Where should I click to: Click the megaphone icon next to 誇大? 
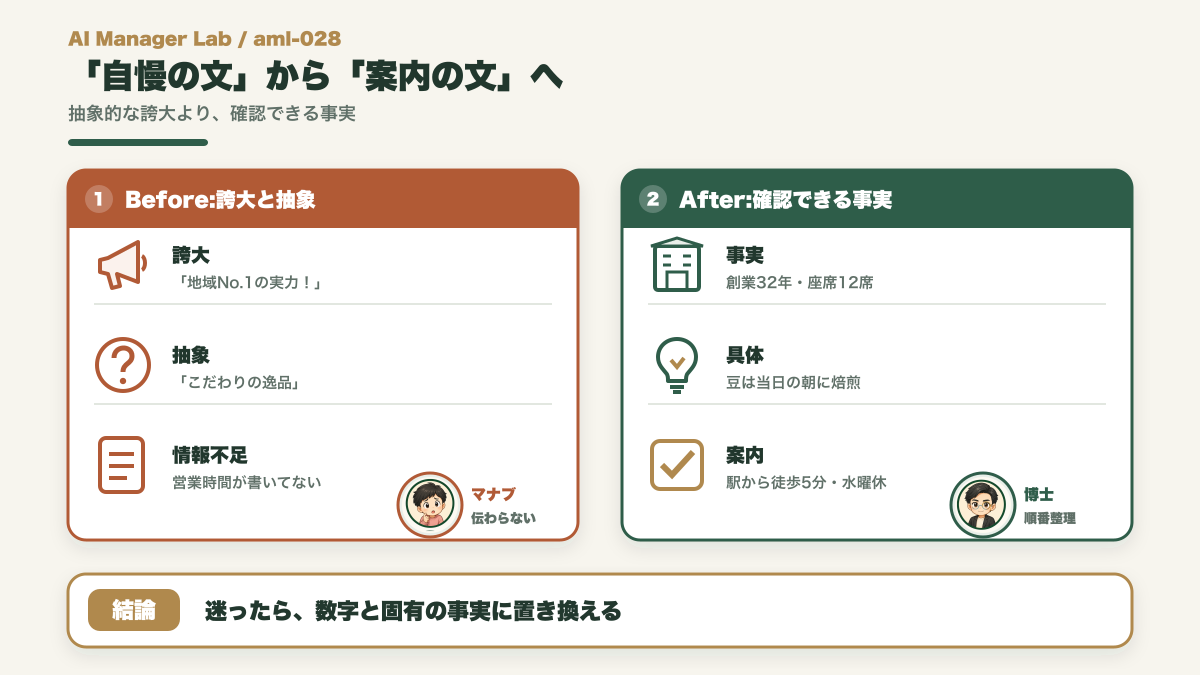pyautogui.click(x=122, y=266)
